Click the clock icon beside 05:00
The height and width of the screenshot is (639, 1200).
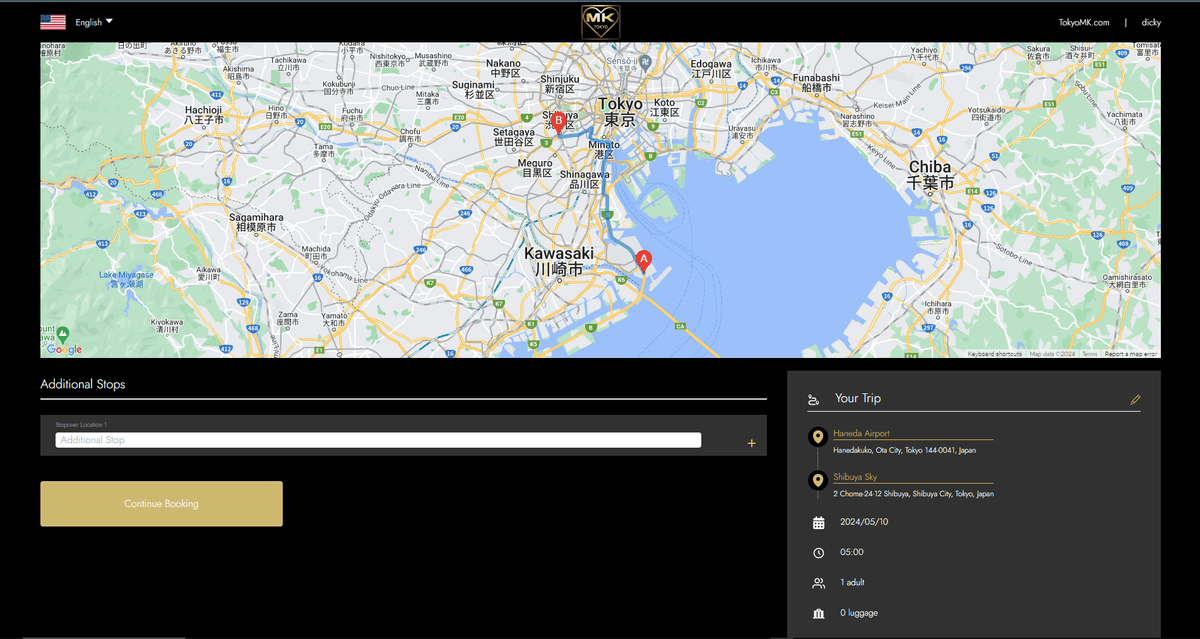818,553
